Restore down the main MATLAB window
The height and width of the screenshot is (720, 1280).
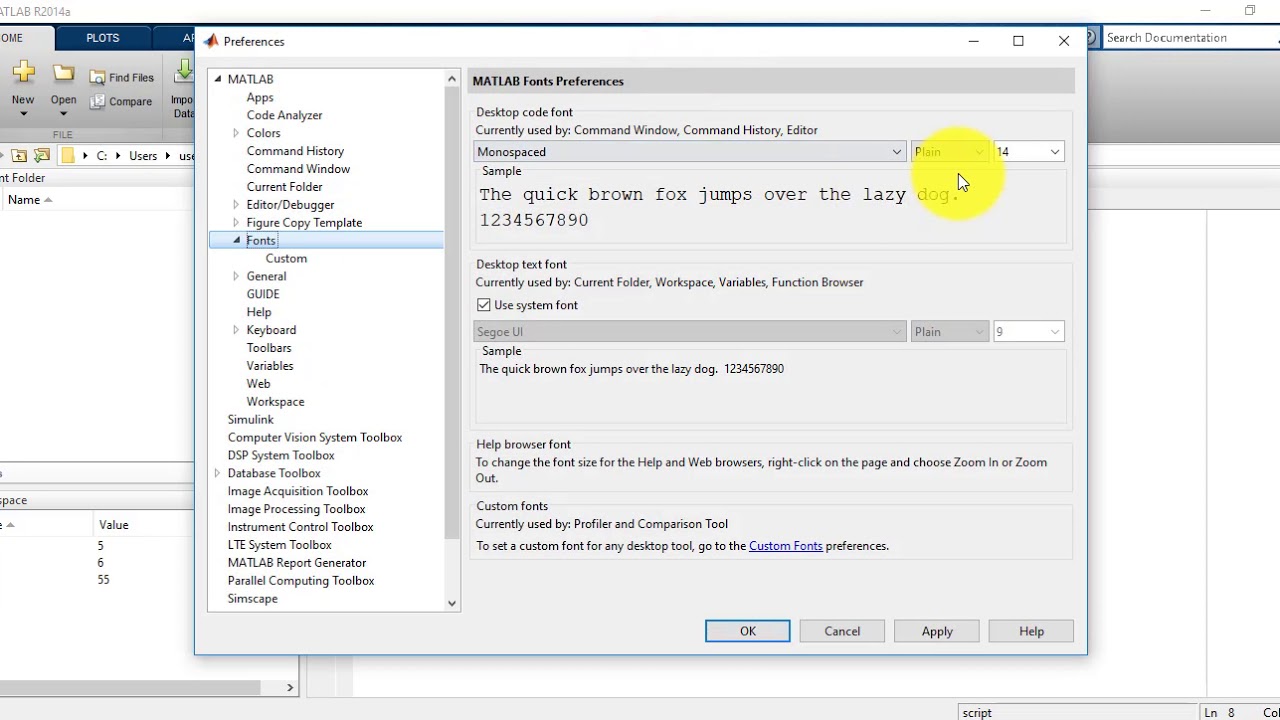pyautogui.click(x=1250, y=11)
